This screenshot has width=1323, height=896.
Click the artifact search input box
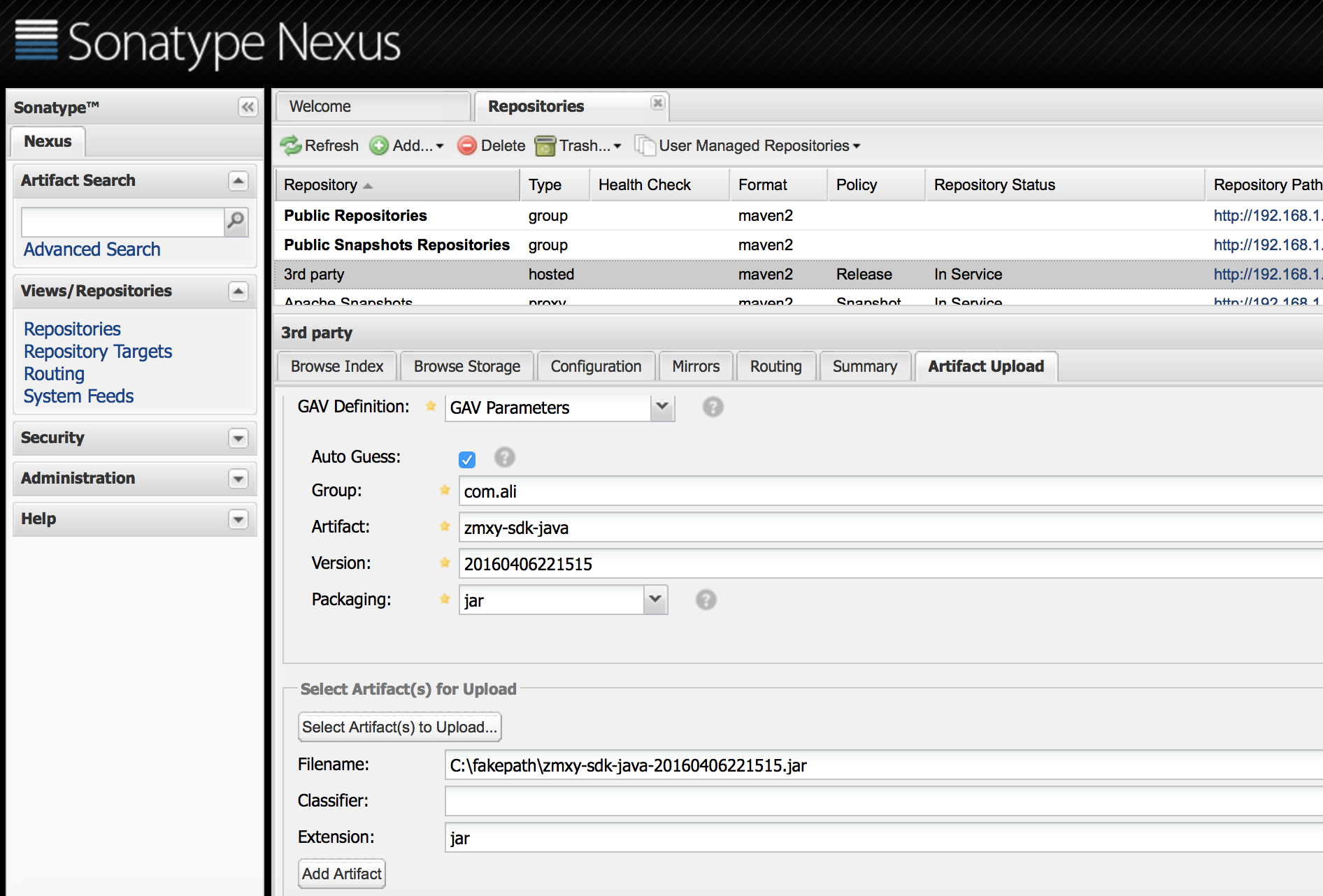click(123, 222)
